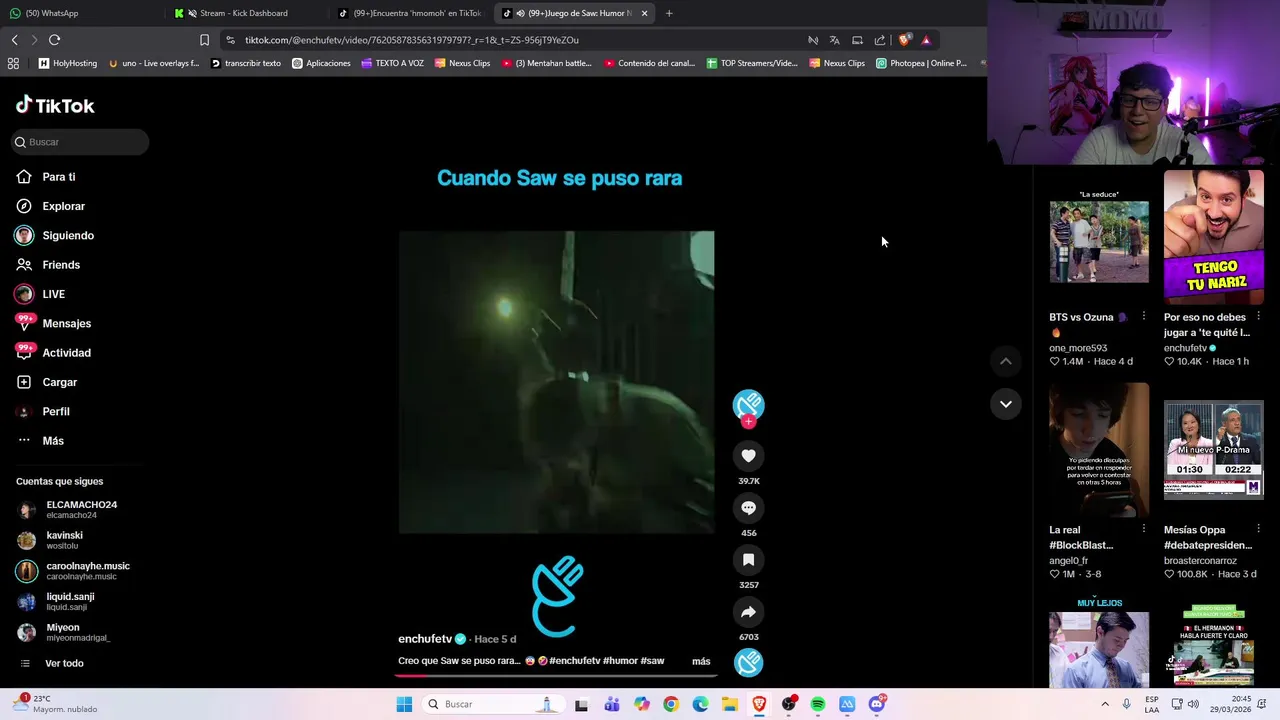Image resolution: width=1280 pixels, height=720 pixels.
Task: Open Photopea bookmark
Action: [x=921, y=63]
